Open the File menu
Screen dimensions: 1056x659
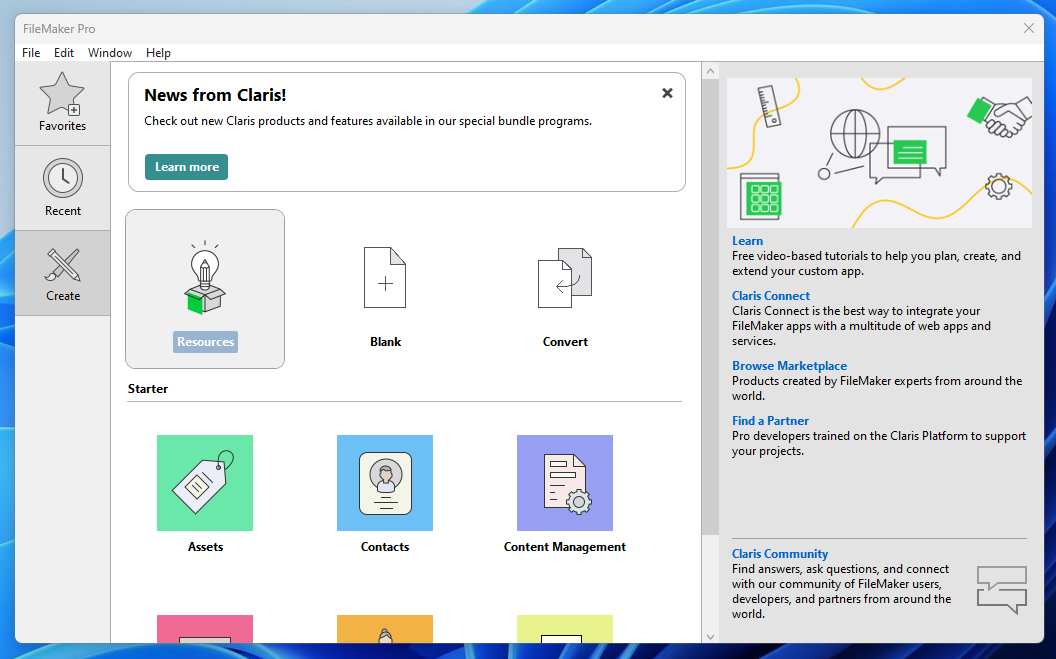coord(31,53)
